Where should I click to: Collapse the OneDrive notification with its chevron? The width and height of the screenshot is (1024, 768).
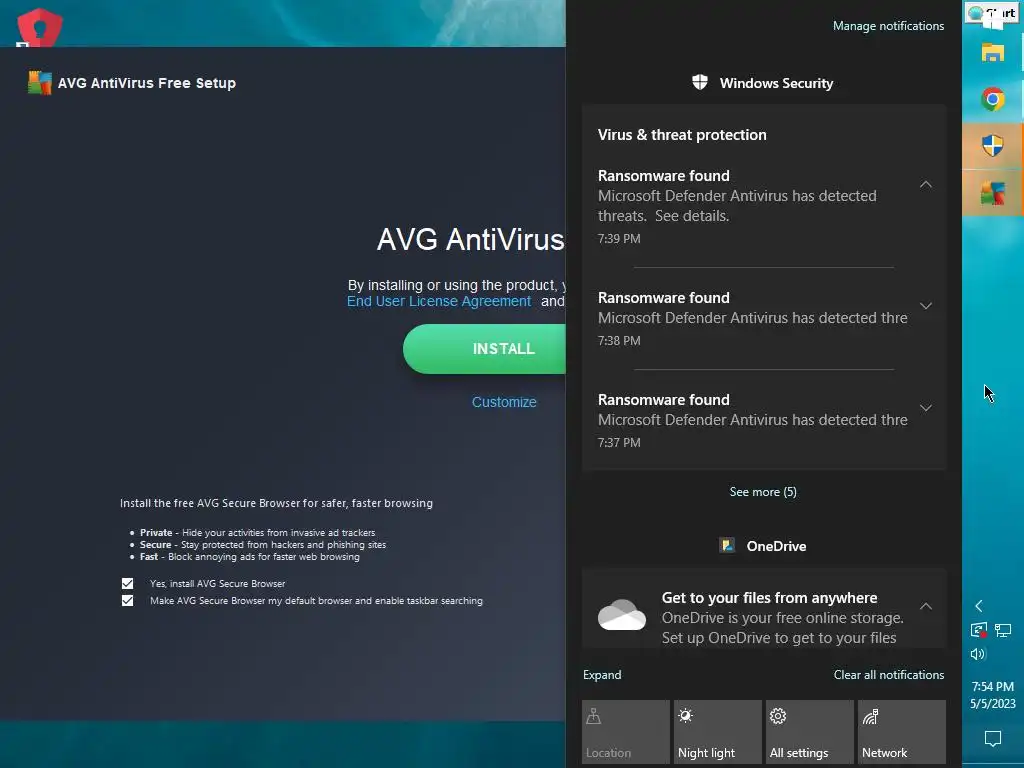(926, 606)
